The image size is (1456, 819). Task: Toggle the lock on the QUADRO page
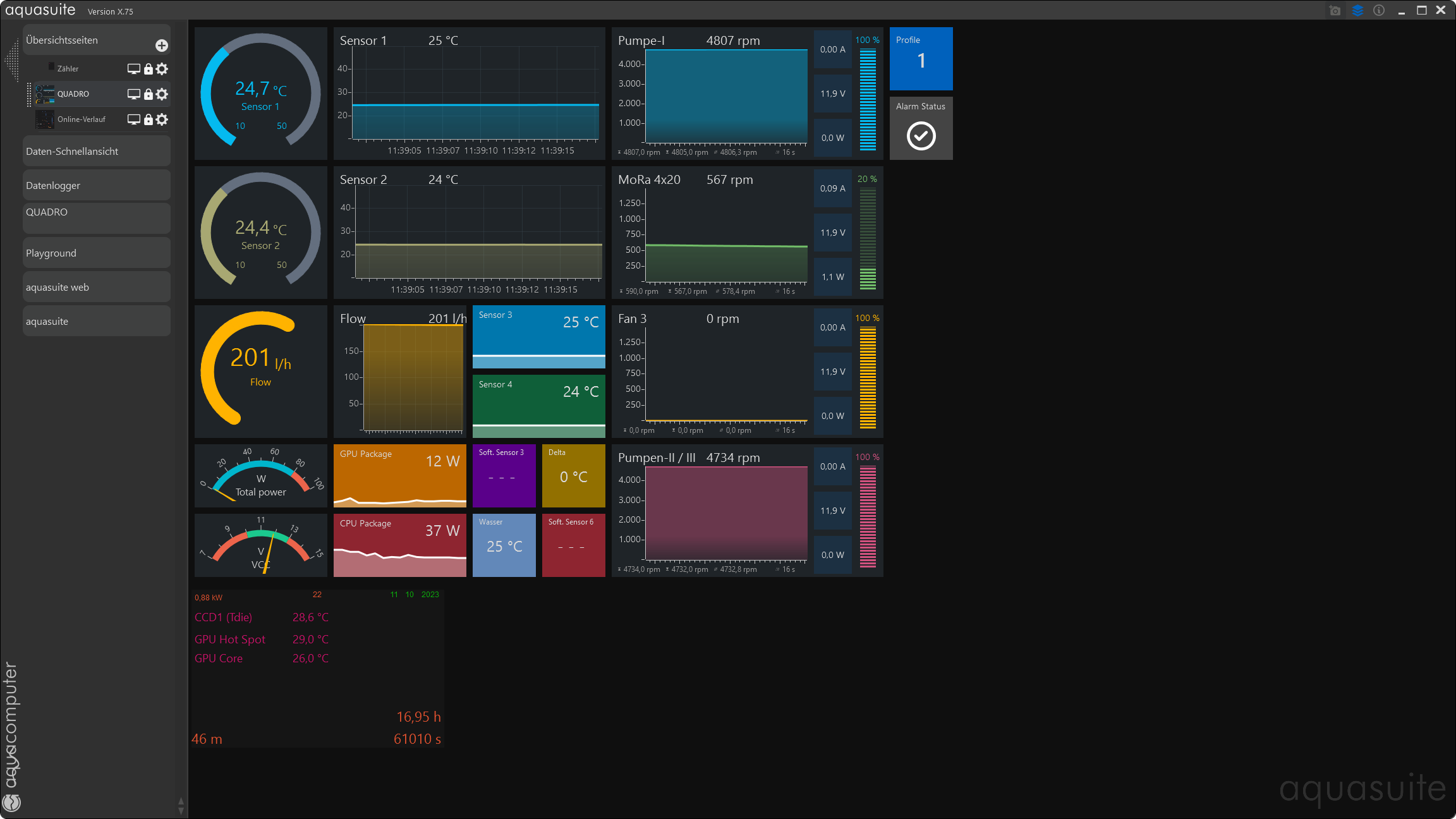tap(149, 94)
